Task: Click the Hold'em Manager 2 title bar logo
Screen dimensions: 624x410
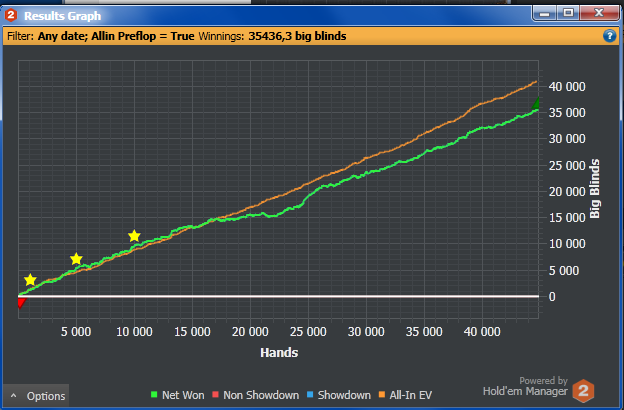Action: pos(11,16)
